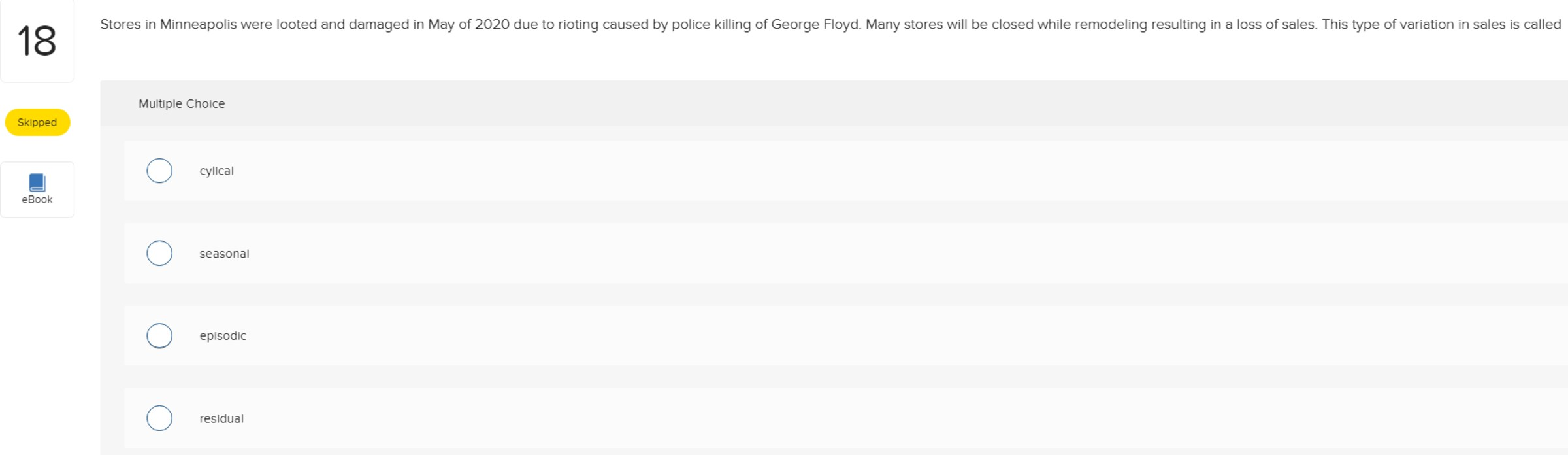This screenshot has height=455, width=1568.
Task: Click the cylical answer row background
Action: (846, 171)
